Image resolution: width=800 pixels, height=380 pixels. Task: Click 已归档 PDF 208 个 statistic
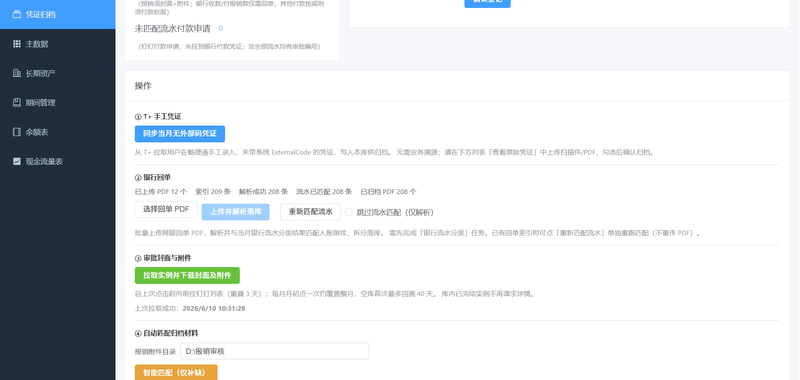pos(388,192)
